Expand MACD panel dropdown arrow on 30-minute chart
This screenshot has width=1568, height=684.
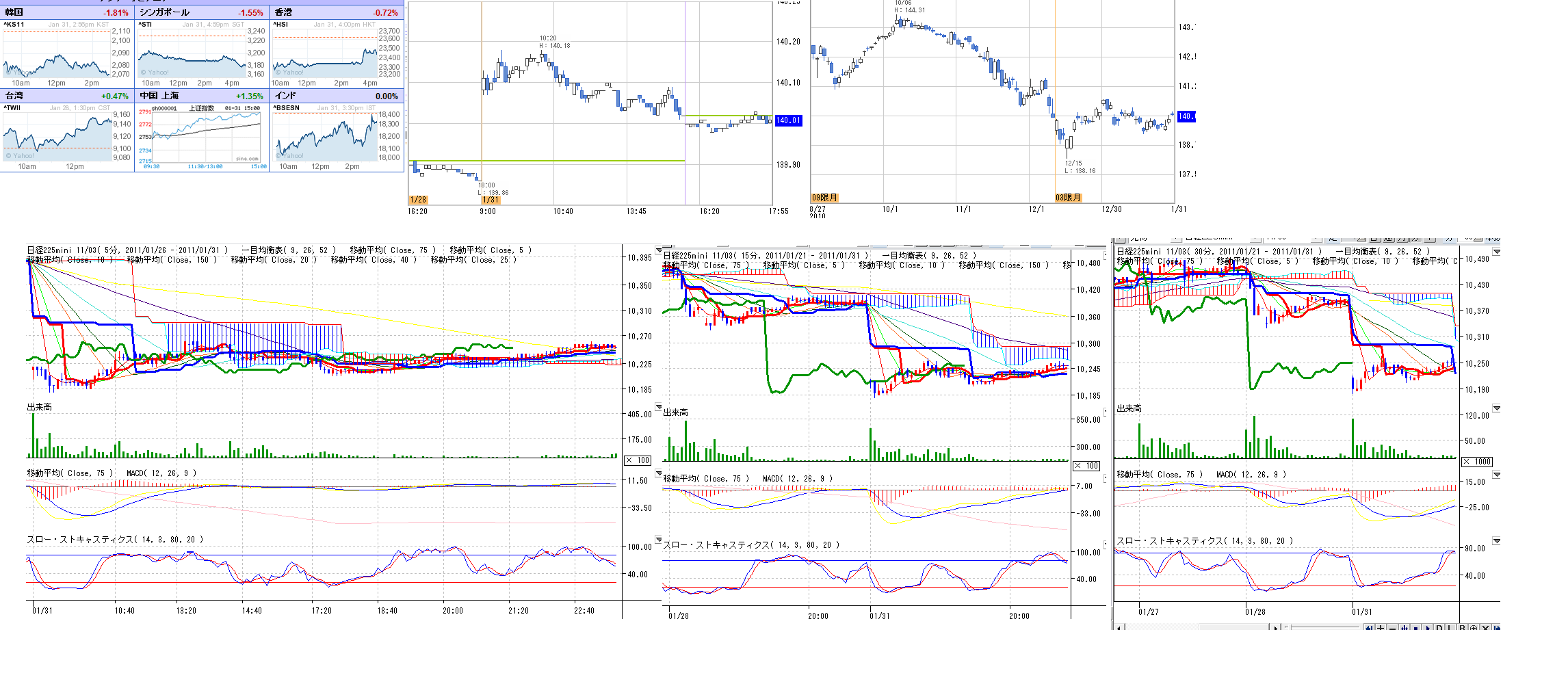pyautogui.click(x=1496, y=474)
